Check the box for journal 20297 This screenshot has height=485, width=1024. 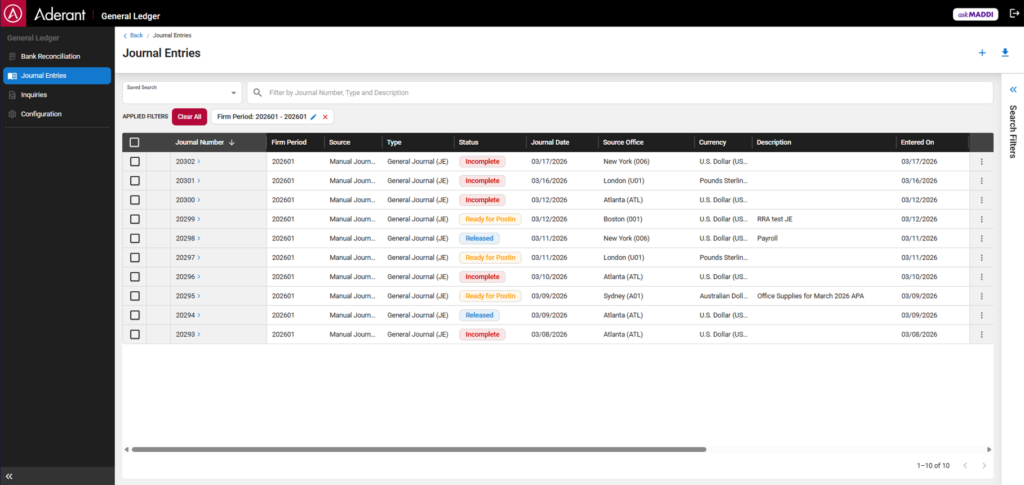click(x=135, y=257)
